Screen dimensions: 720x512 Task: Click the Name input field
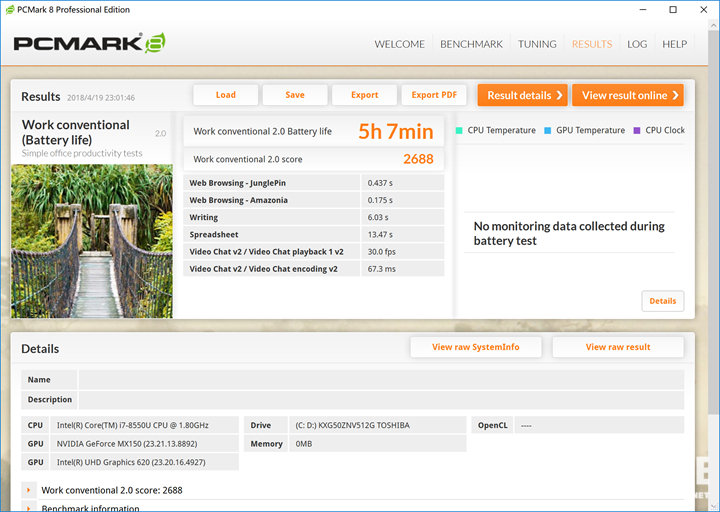(381, 380)
